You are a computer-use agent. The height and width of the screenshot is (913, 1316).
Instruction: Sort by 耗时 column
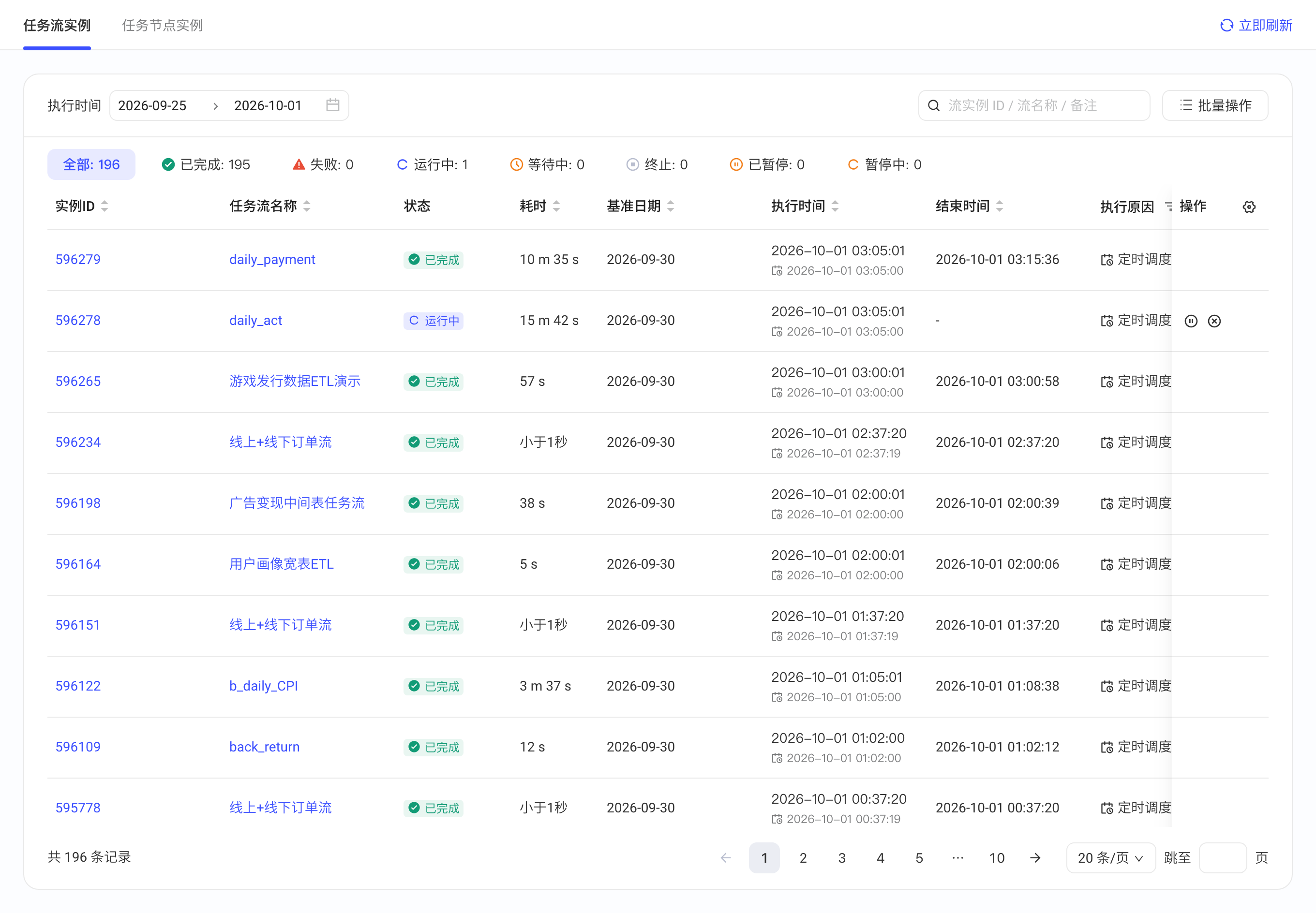(557, 206)
